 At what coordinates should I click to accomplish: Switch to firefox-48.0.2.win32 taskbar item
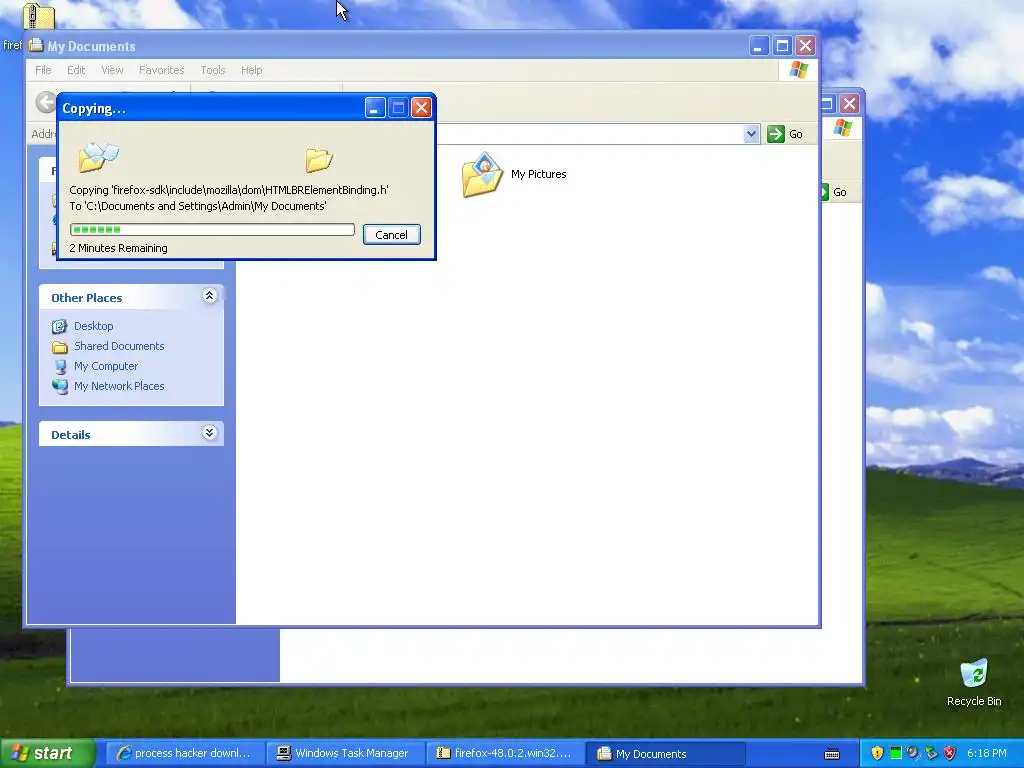click(x=505, y=754)
